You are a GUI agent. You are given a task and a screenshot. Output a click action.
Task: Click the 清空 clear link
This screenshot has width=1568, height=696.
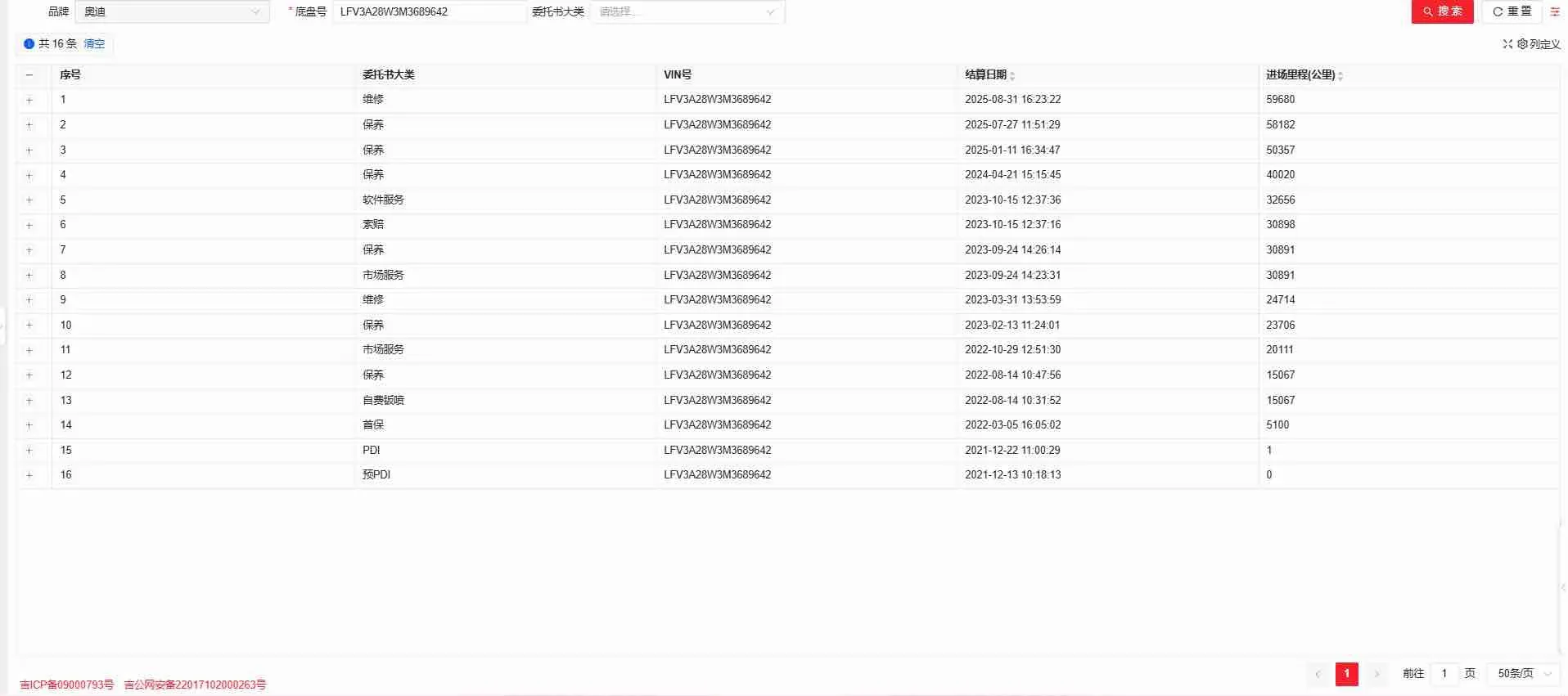tap(94, 44)
